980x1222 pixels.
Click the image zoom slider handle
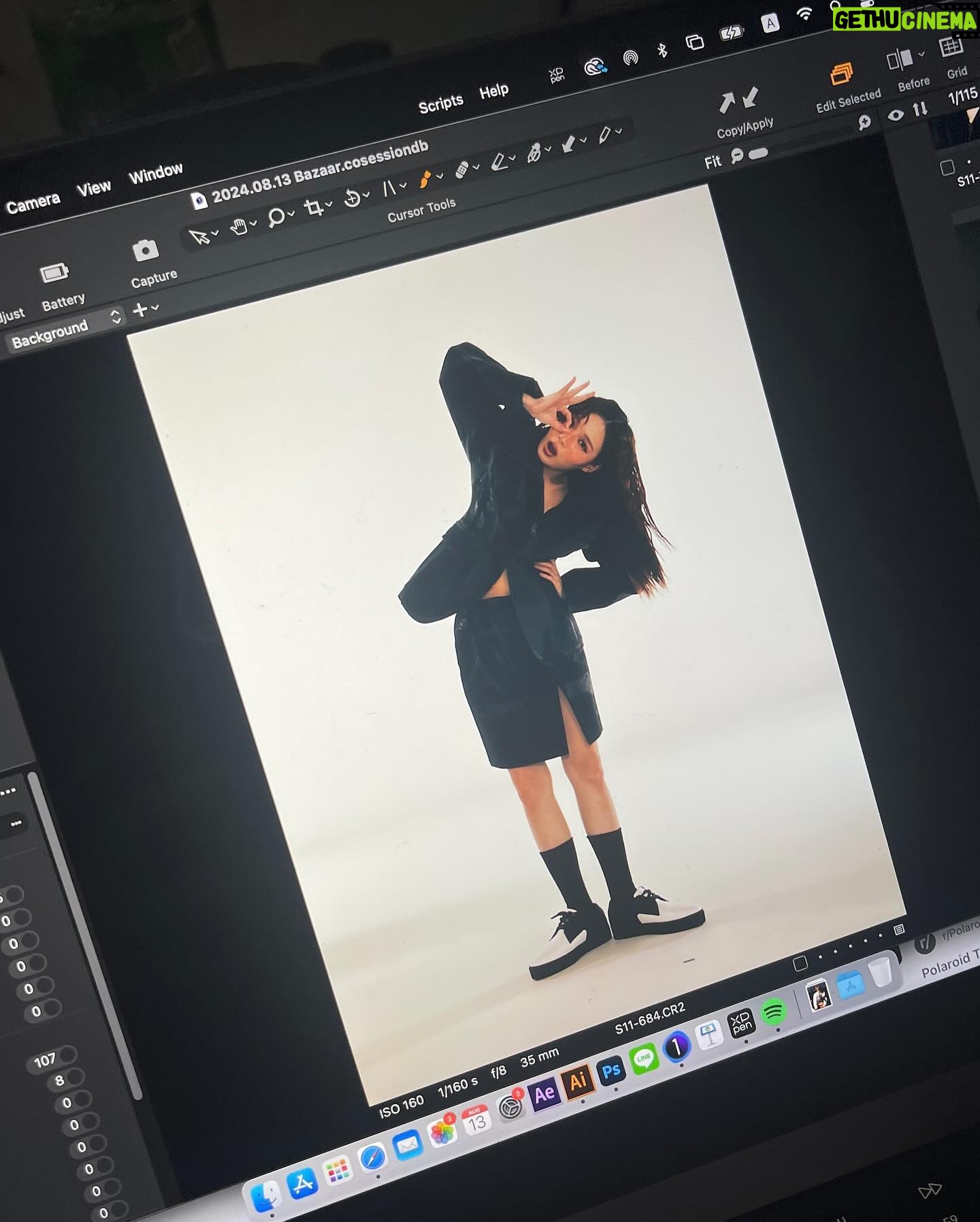pyautogui.click(x=757, y=153)
